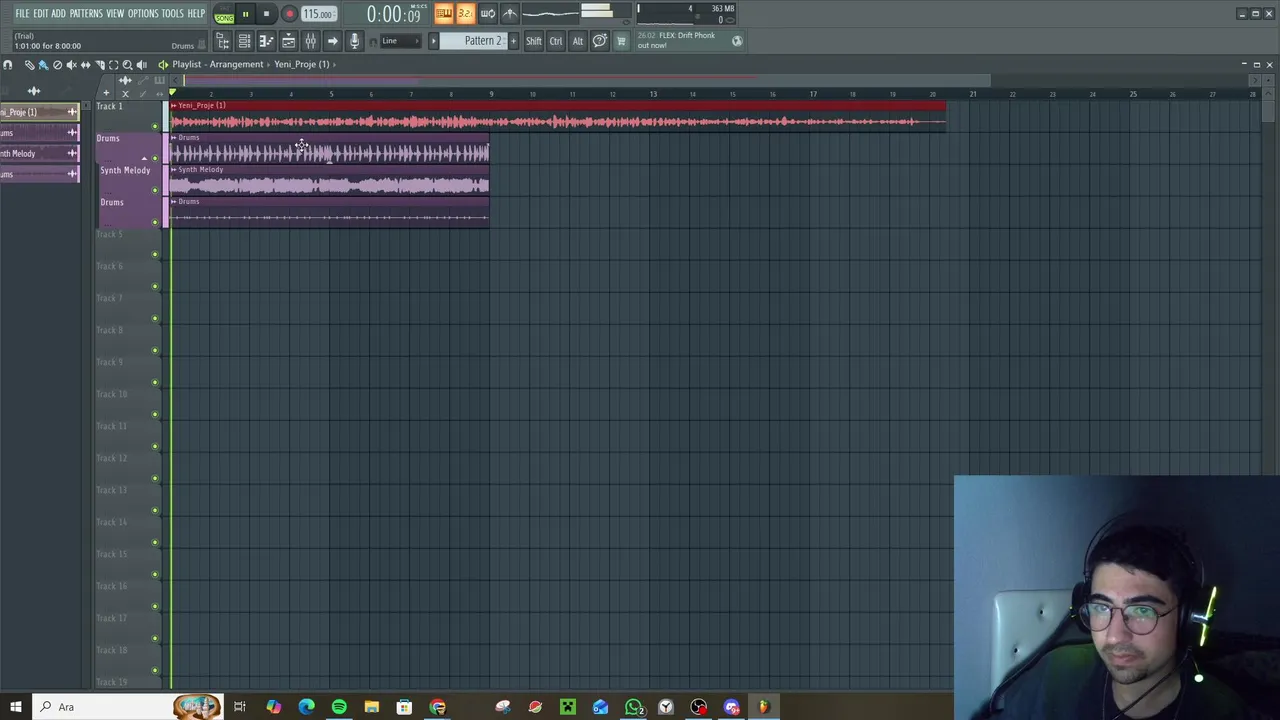Collapse the Drums group track arrow
Image resolution: width=1280 pixels, height=720 pixels.
pos(144,158)
